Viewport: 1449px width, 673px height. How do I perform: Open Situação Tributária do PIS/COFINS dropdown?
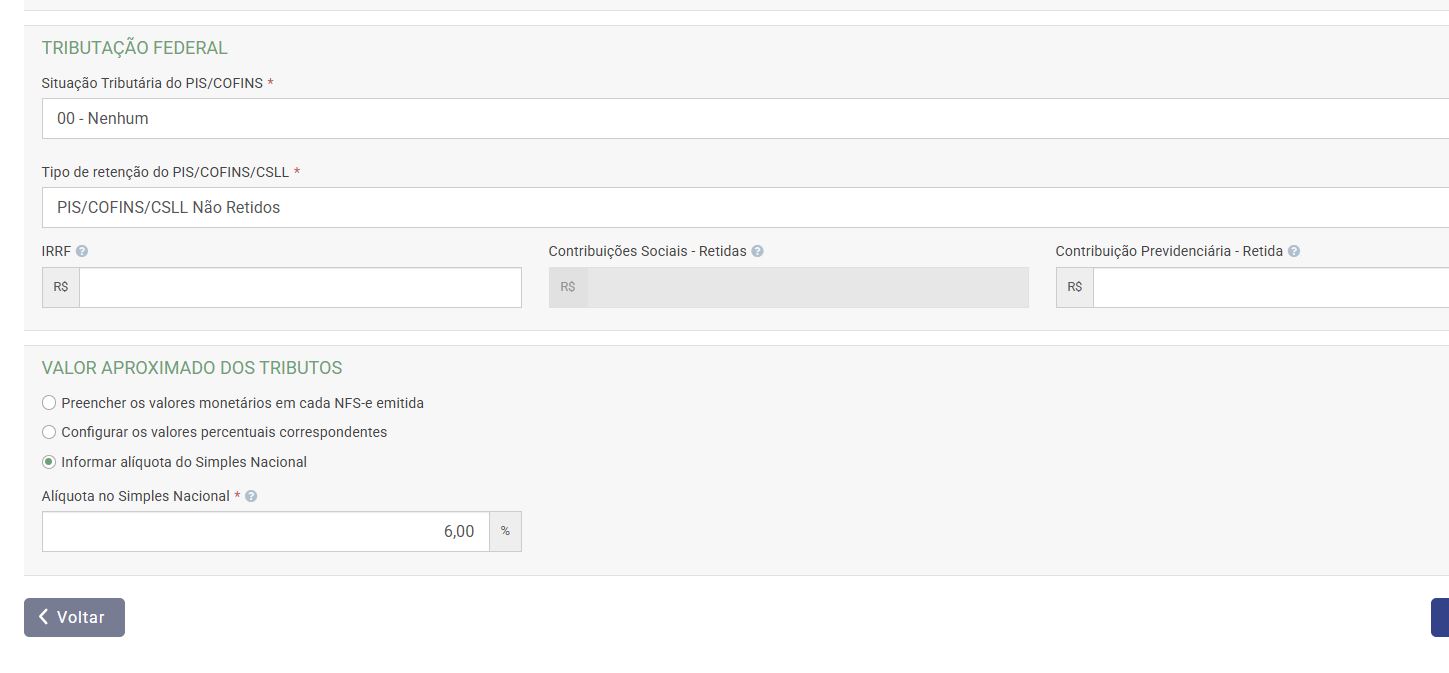(x=745, y=118)
